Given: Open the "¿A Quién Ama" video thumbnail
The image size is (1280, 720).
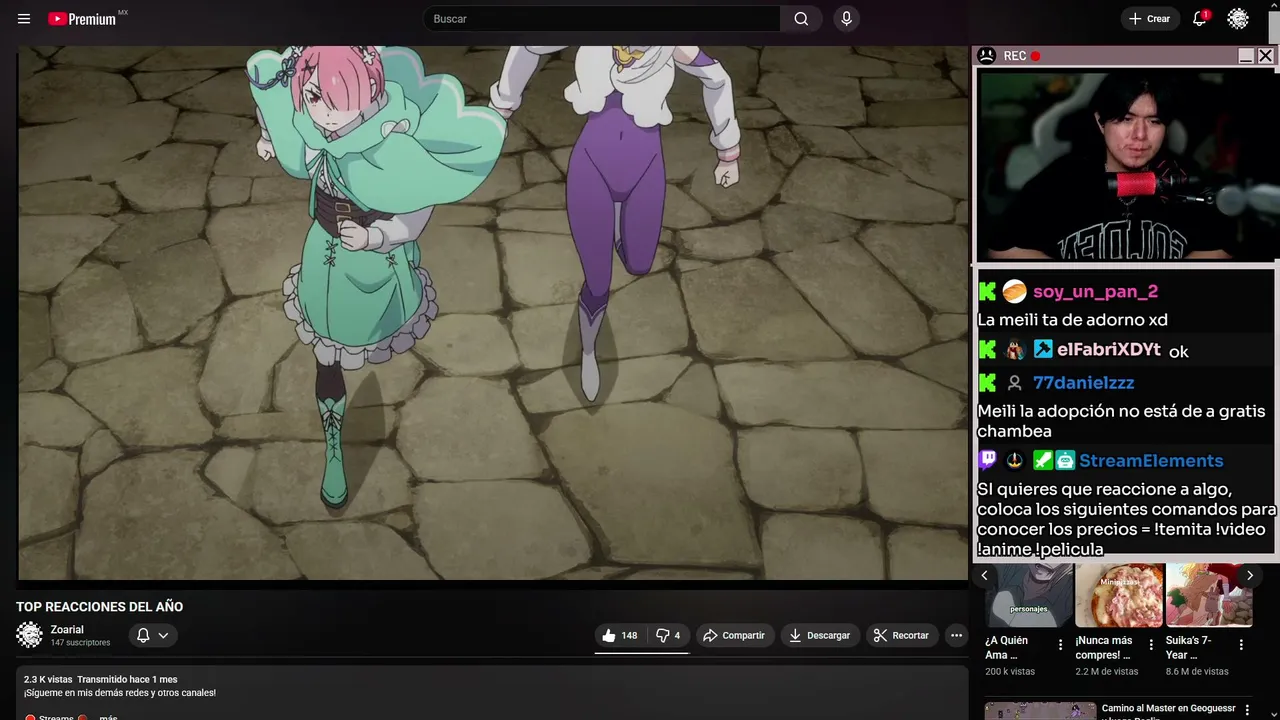Looking at the screenshot, I should (1028, 595).
